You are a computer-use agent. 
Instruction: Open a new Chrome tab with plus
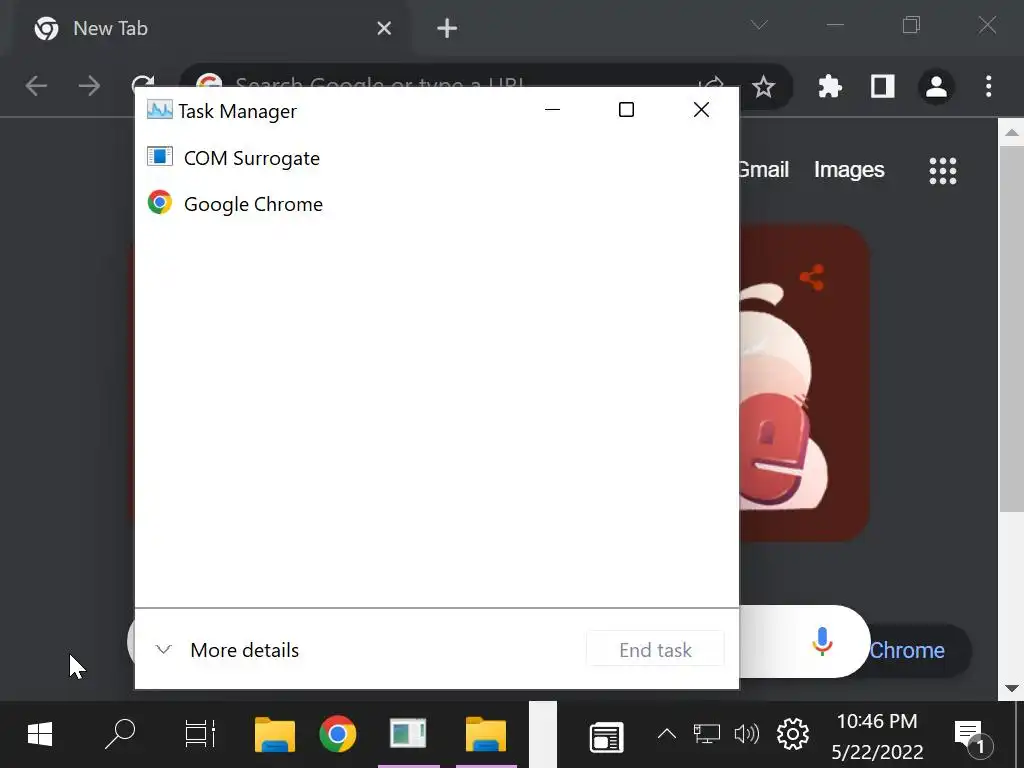coord(447,28)
